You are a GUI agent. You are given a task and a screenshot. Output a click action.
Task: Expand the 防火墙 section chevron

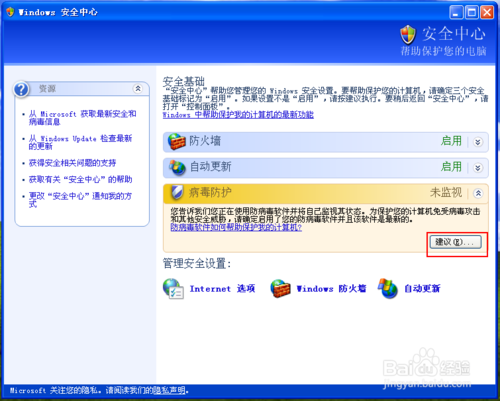click(478, 142)
